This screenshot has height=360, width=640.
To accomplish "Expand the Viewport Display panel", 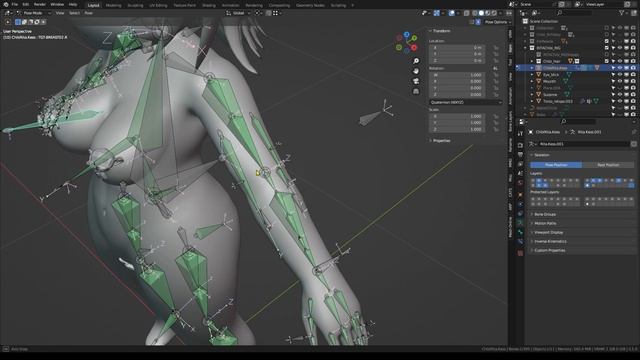I will [x=548, y=232].
